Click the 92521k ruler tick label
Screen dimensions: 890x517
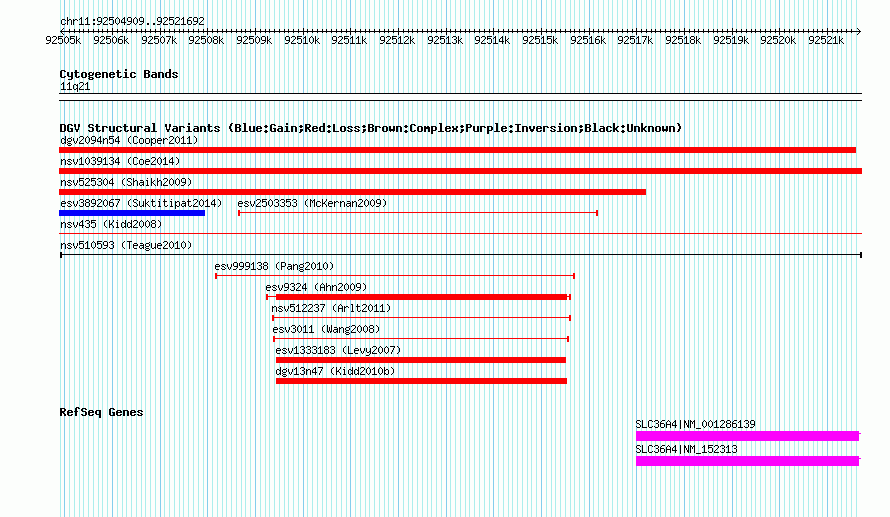pos(826,40)
